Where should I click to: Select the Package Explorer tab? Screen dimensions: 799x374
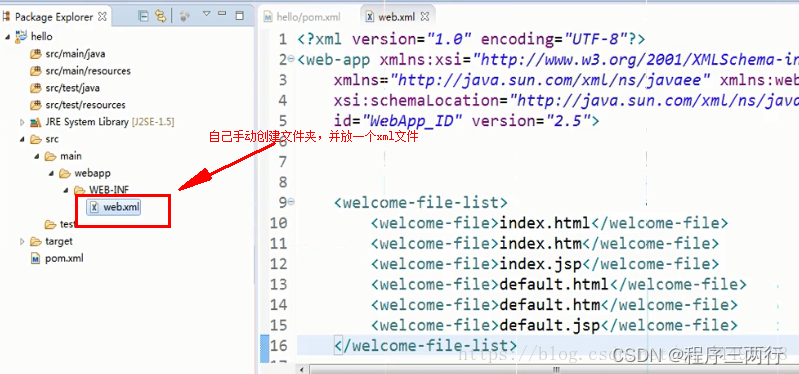pos(54,17)
